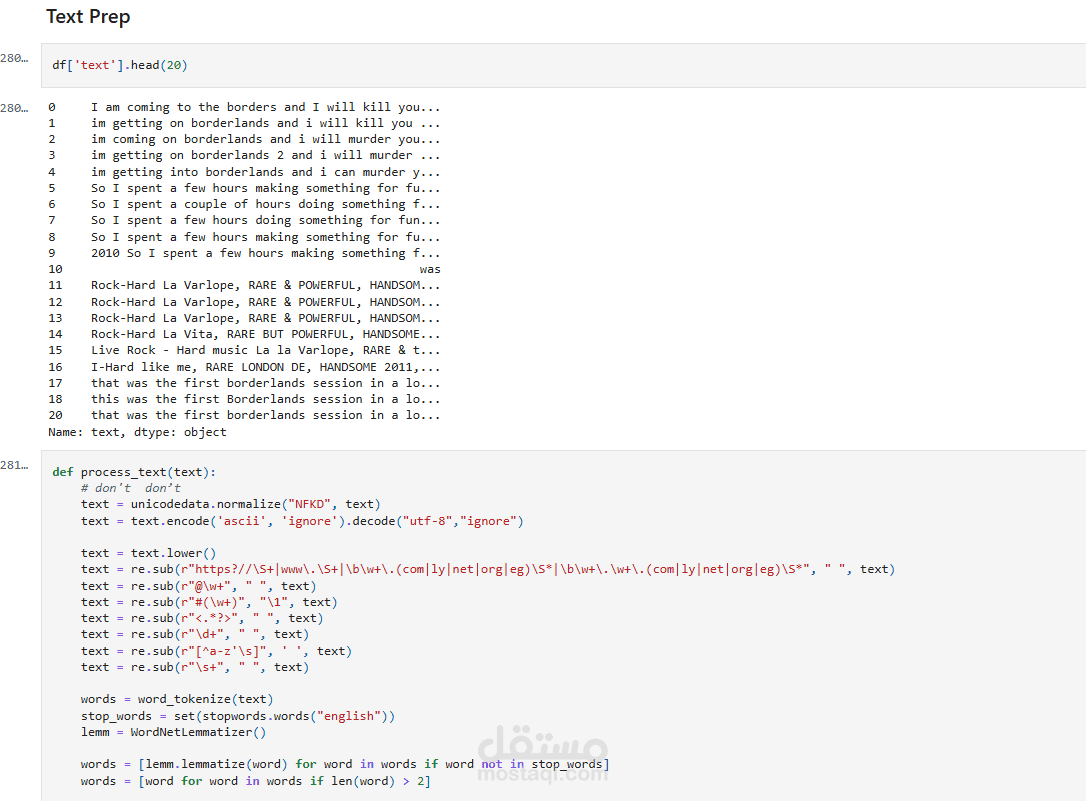Click the df['text'].head(20) code cell
This screenshot has width=1086, height=801.
[x=563, y=65]
